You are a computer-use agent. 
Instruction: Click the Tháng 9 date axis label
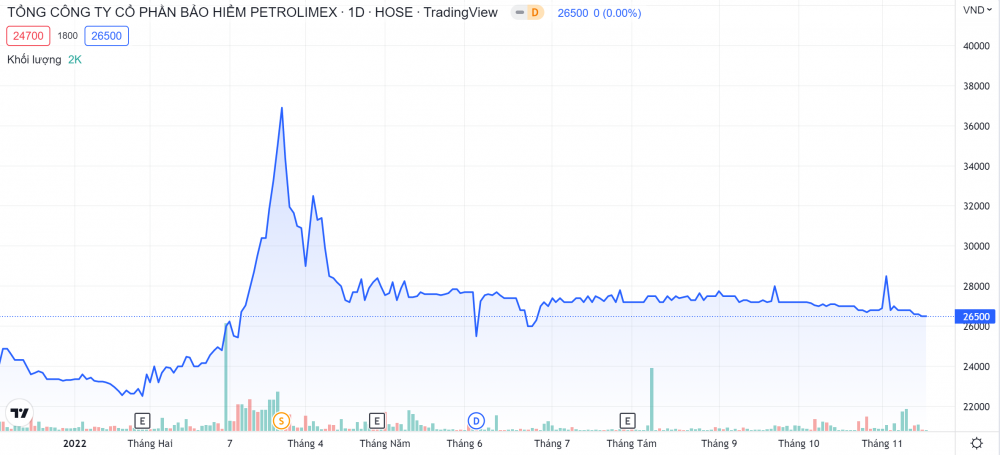719,443
